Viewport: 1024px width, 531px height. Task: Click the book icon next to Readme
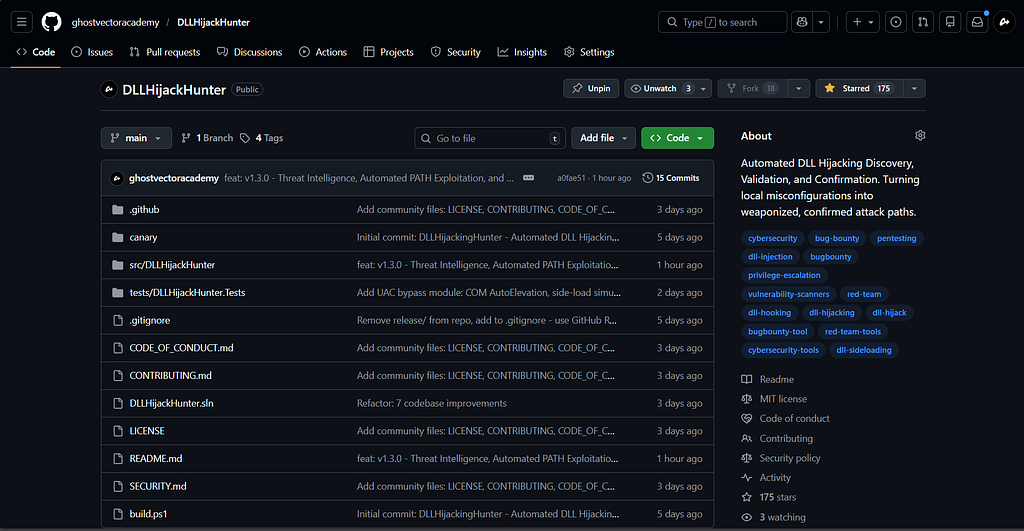point(746,379)
